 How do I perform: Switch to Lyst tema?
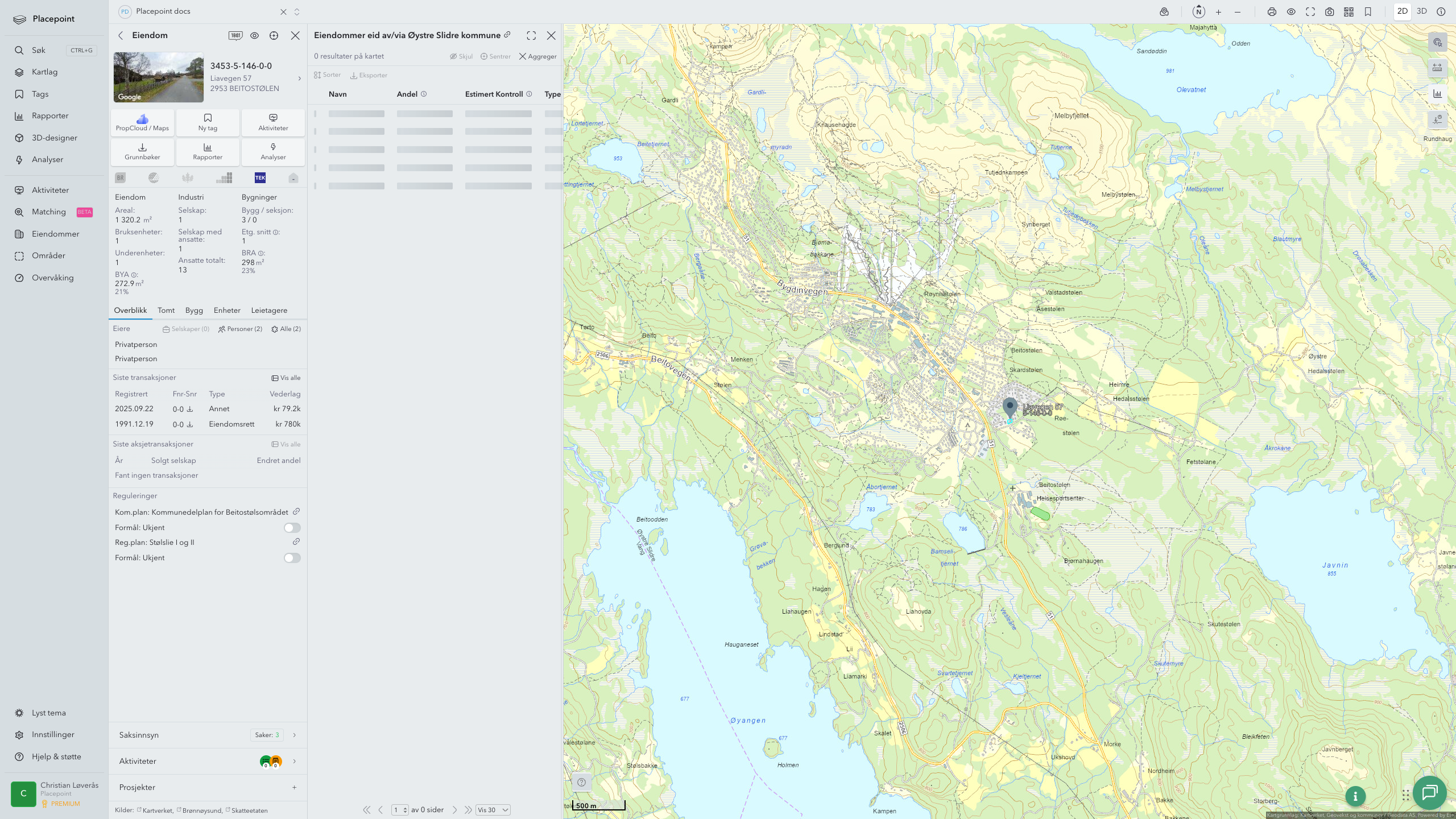point(49,713)
